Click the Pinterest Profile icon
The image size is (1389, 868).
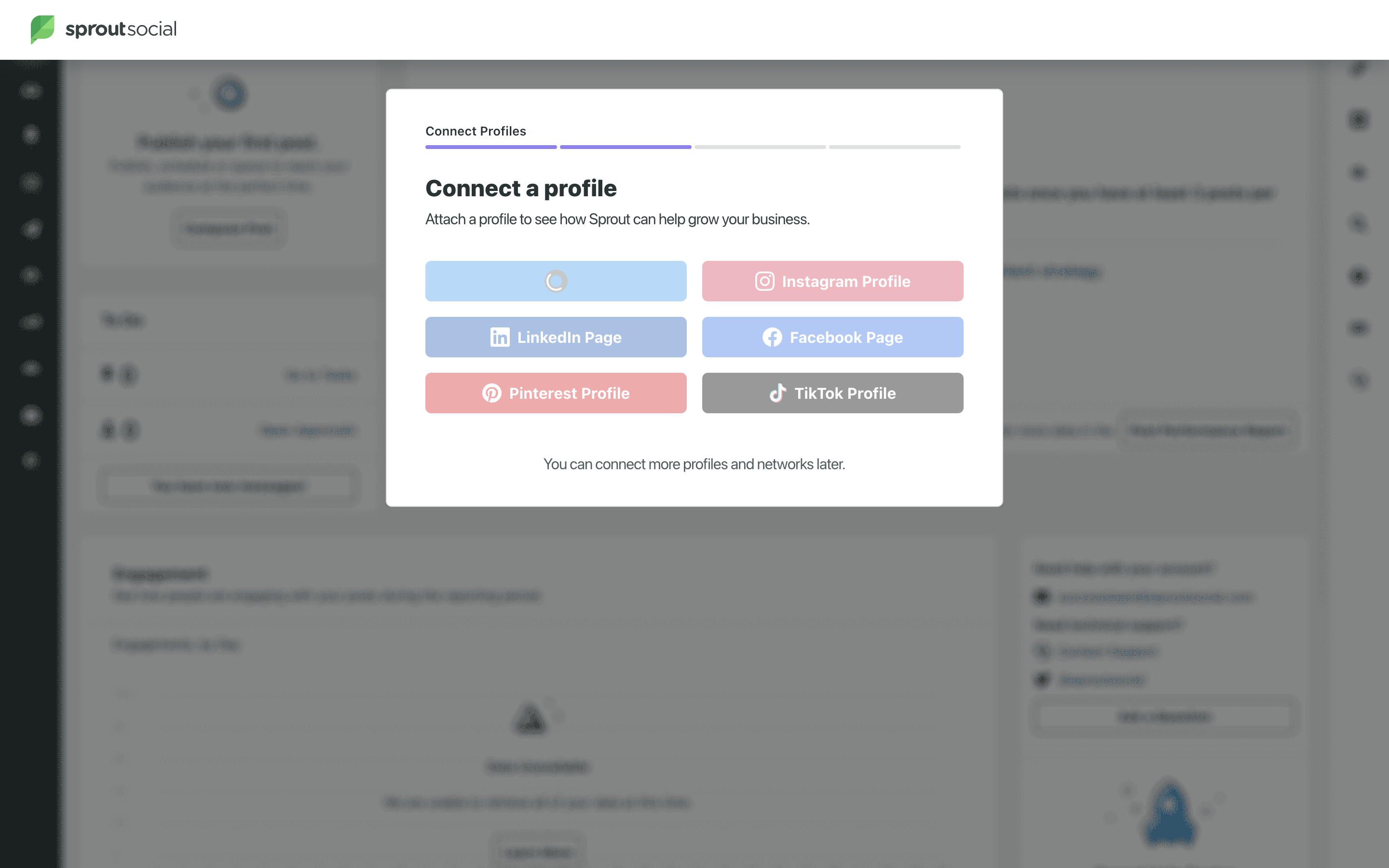click(490, 392)
